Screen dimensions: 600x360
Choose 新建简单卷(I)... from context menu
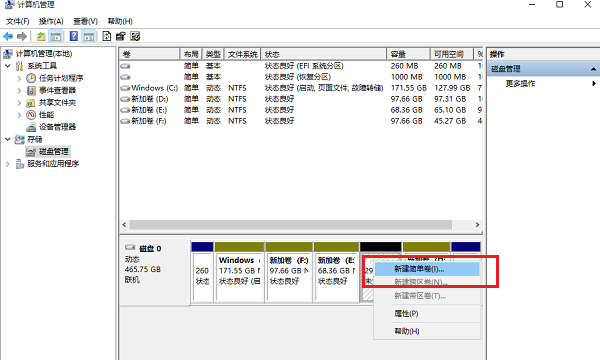[427, 269]
